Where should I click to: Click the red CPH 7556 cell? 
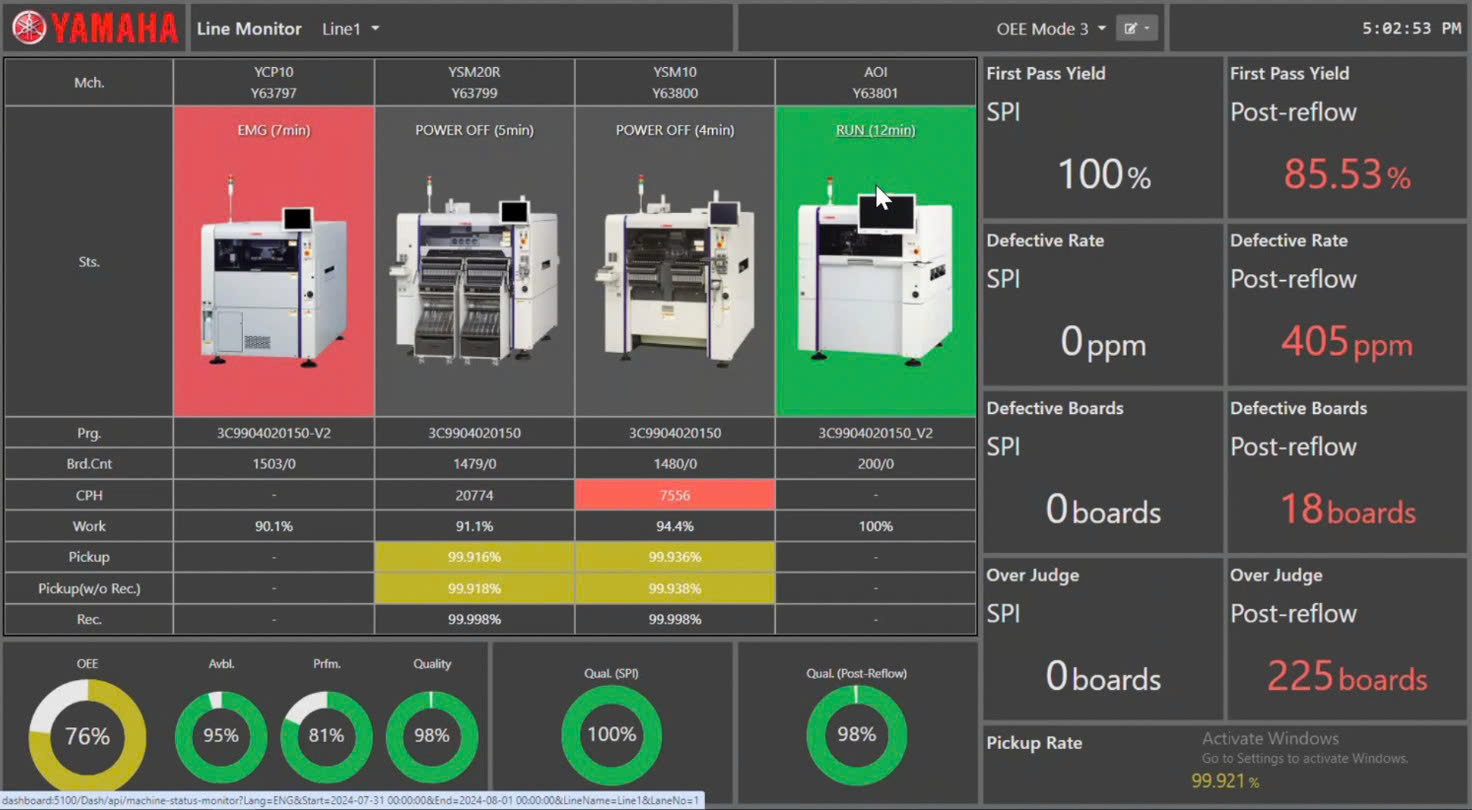pos(674,495)
